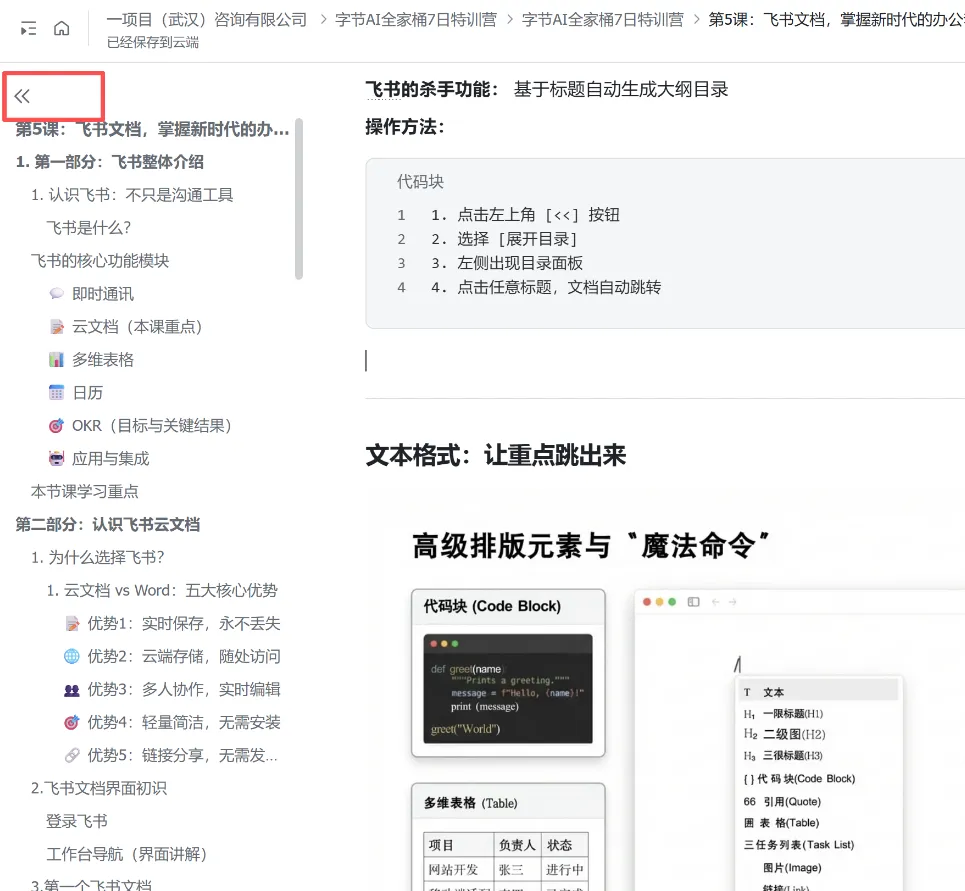Click the calendar icon beside 日历

pyautogui.click(x=57, y=393)
